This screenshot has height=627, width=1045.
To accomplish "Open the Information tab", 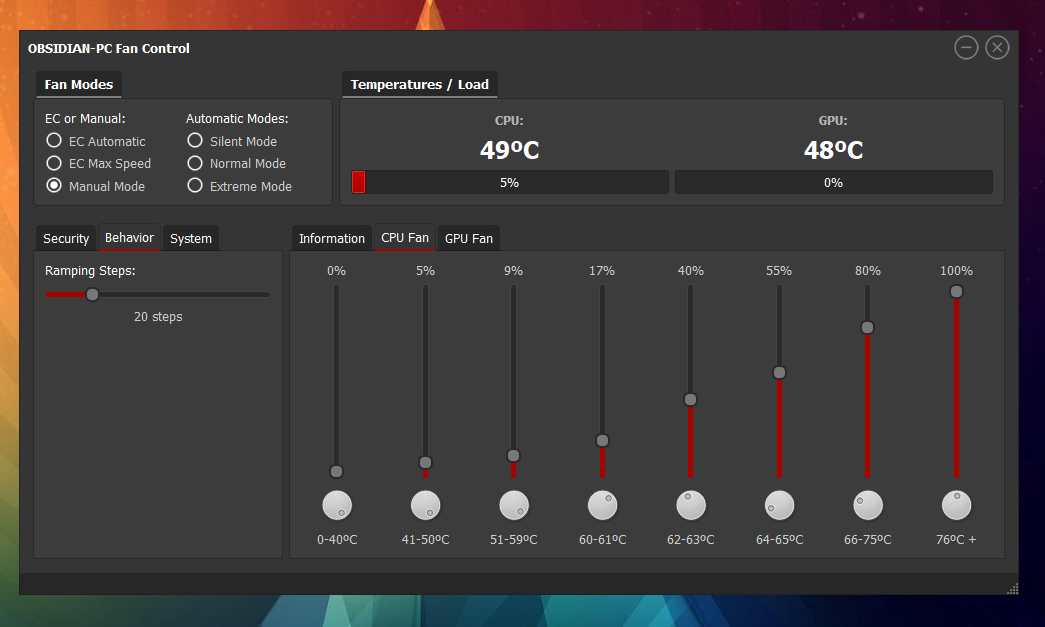I will point(332,238).
